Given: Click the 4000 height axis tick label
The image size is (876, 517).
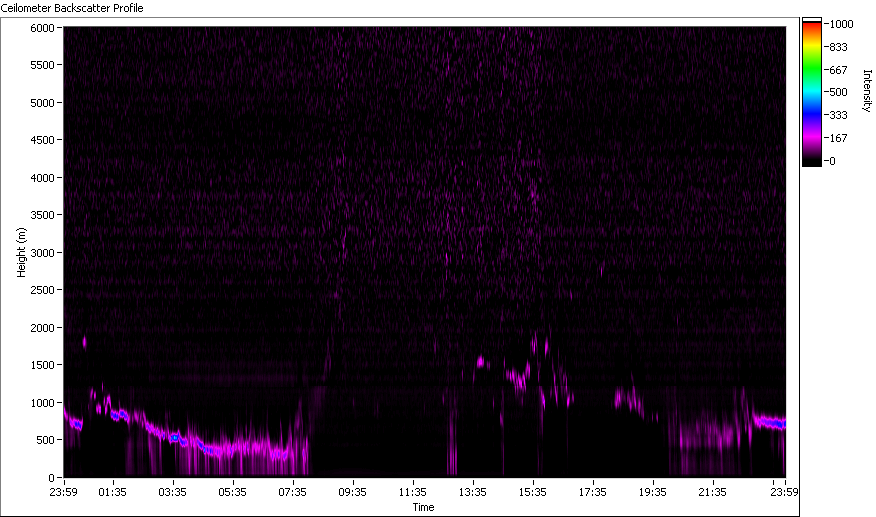Looking at the screenshot, I should [x=42, y=178].
